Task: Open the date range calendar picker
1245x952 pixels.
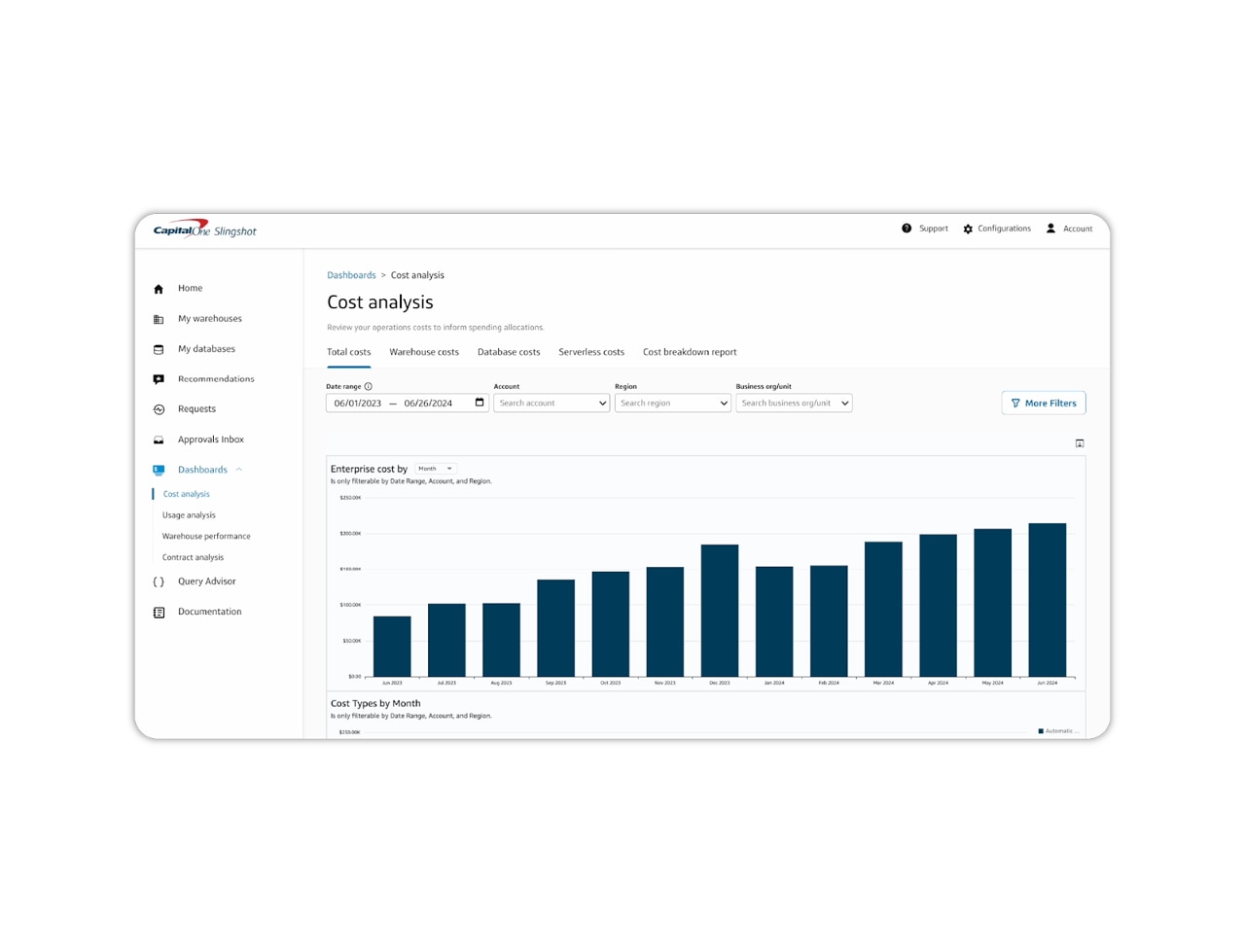Action: pyautogui.click(x=479, y=402)
